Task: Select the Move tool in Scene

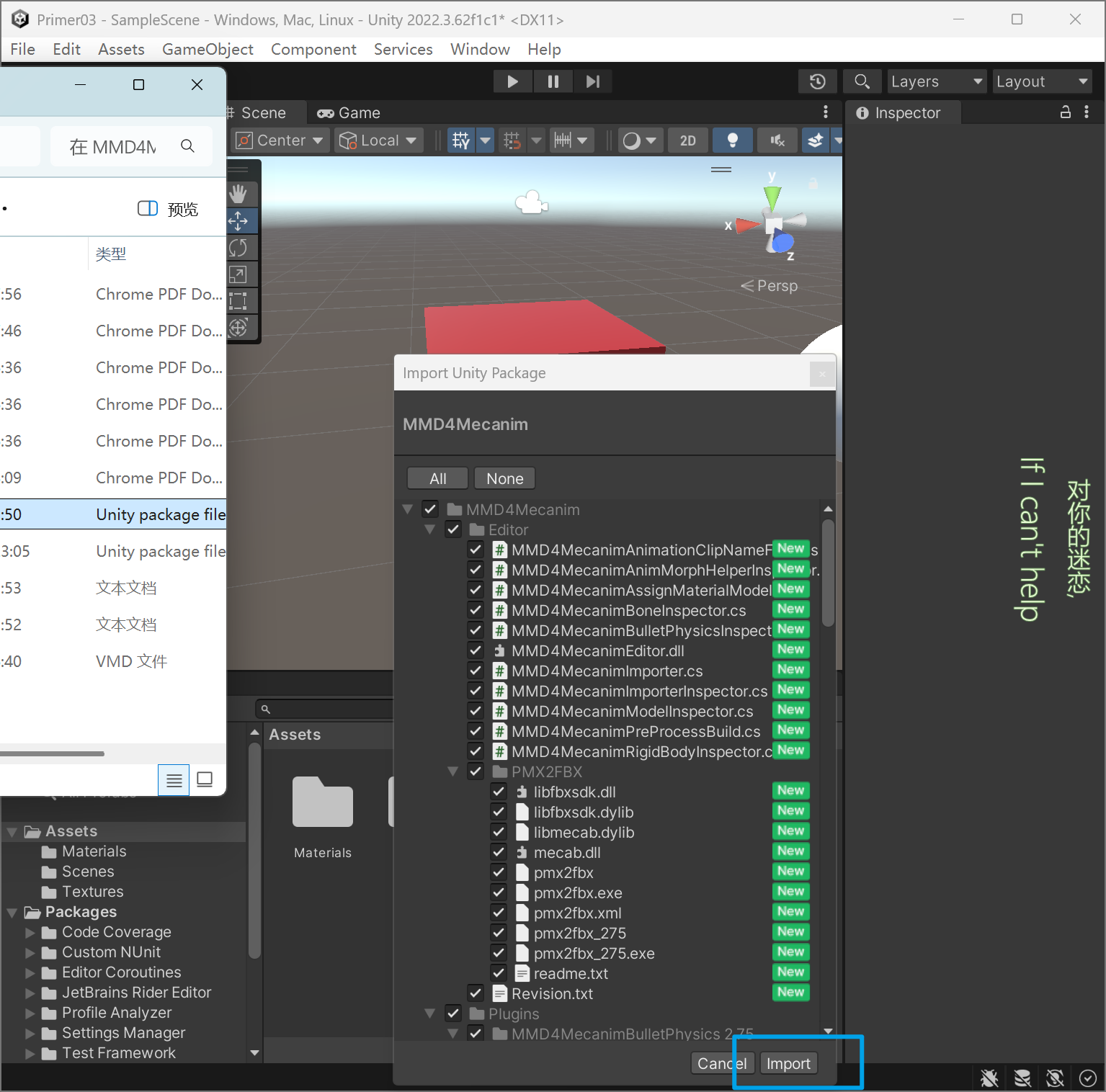Action: (238, 221)
